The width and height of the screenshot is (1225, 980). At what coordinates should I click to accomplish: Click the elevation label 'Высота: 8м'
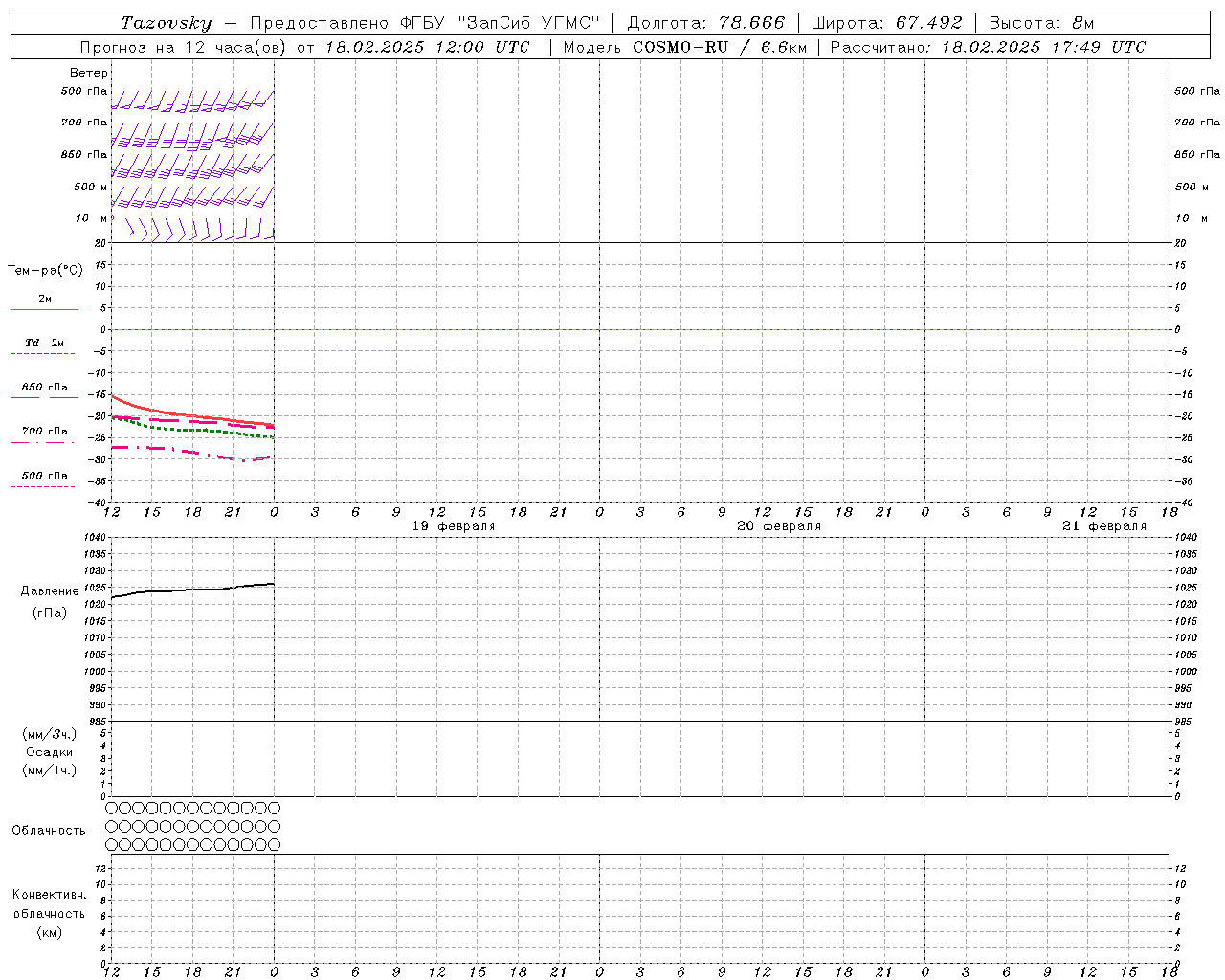[x=1042, y=23]
